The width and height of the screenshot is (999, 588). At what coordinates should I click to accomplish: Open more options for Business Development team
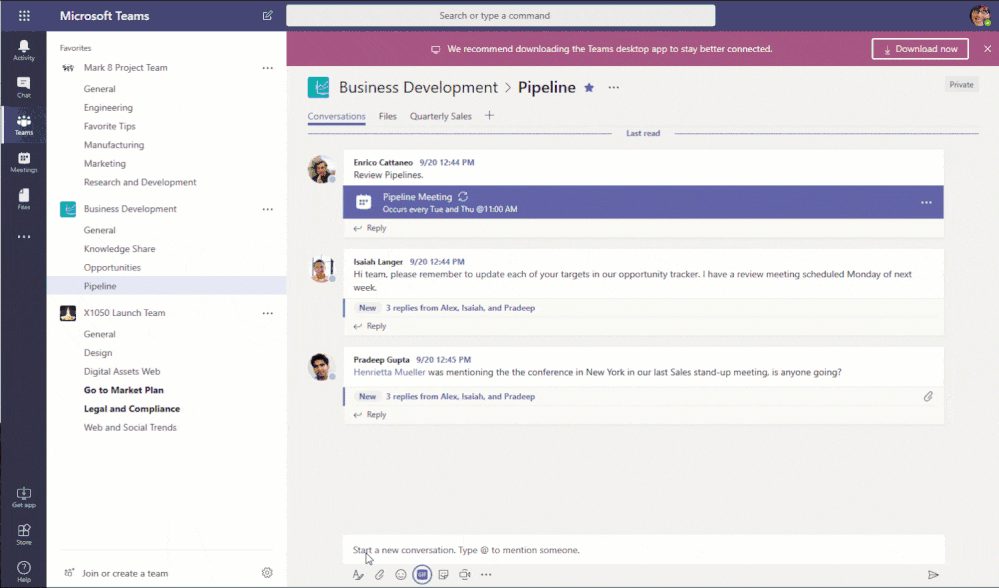[x=268, y=209]
